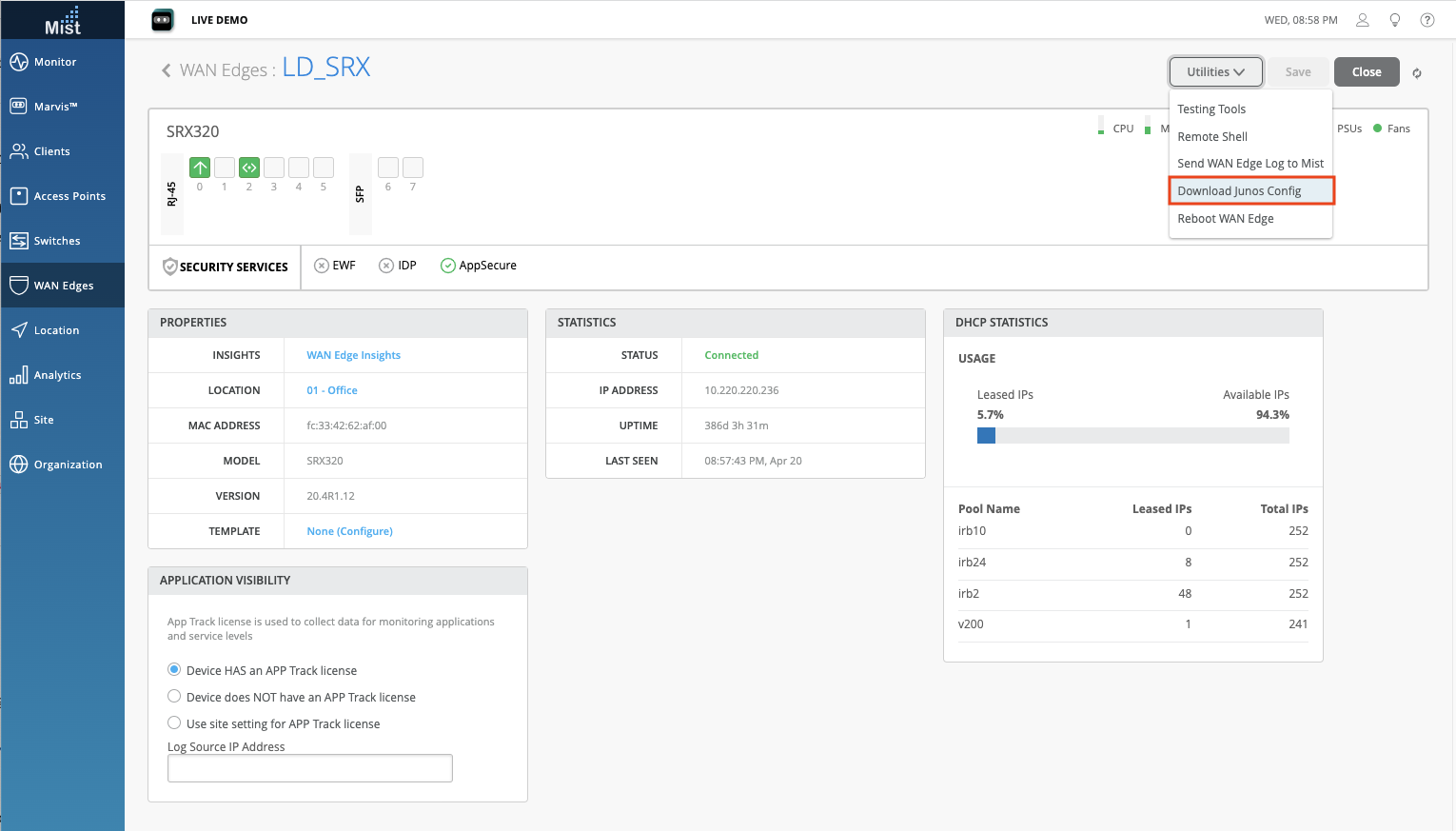Click the Log Source IP Address field
1456x831 pixels.
310,768
